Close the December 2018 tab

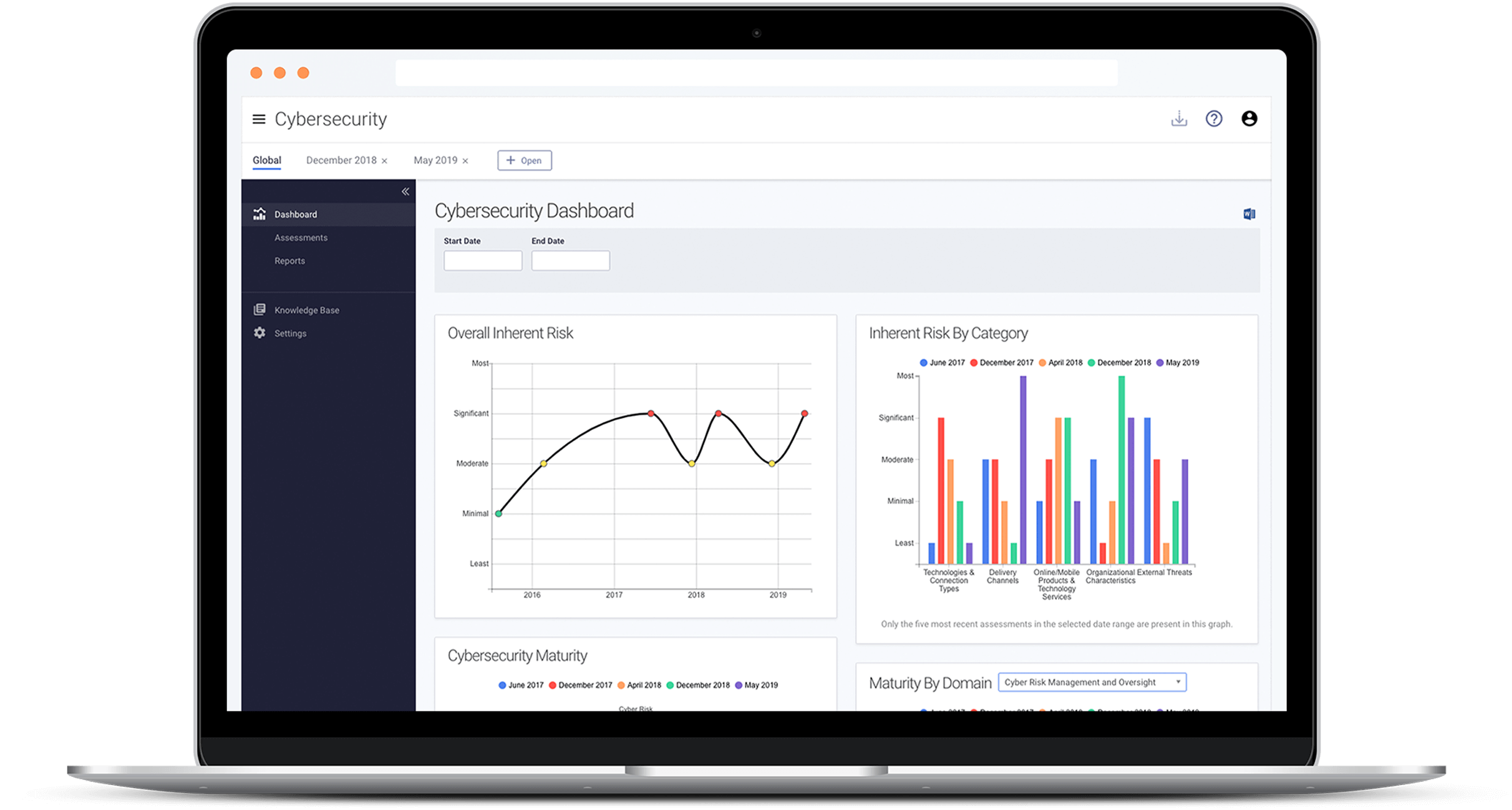pyautogui.click(x=384, y=161)
